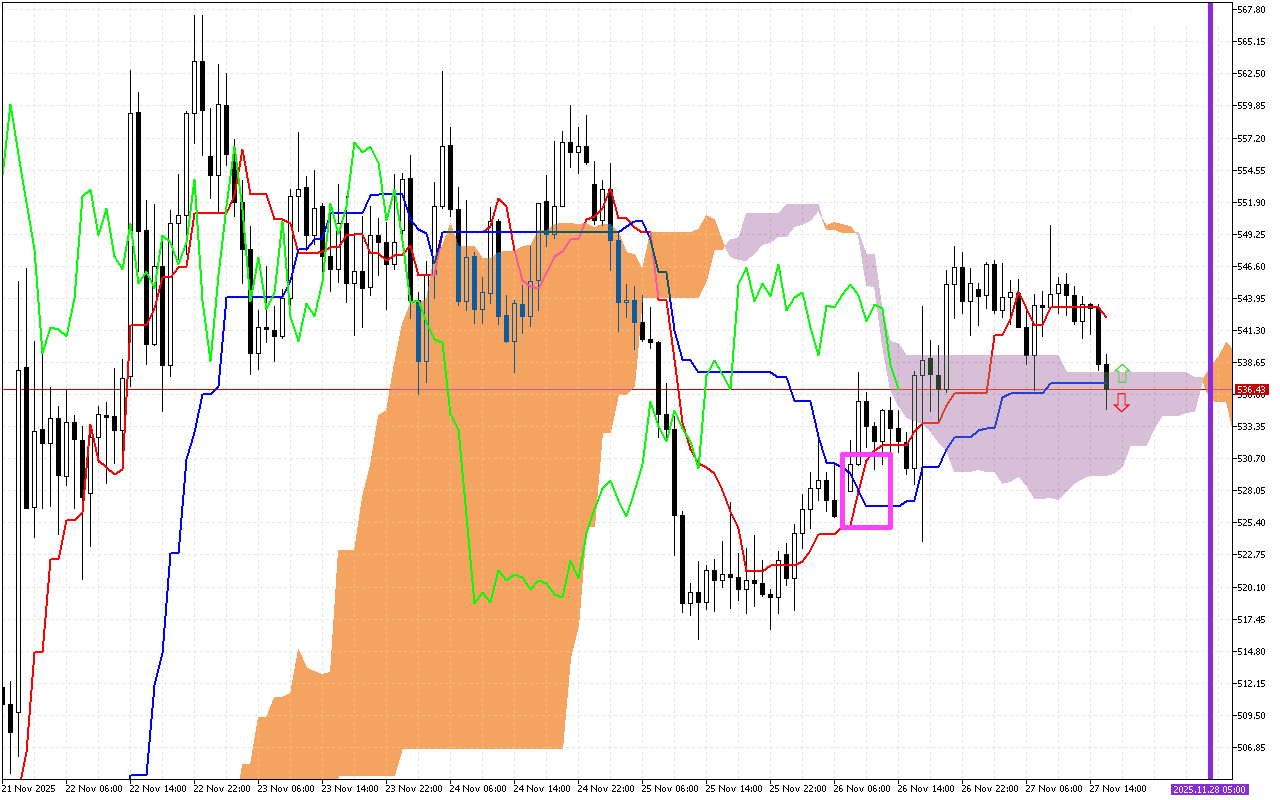Click the 543.95 price axis label
The width and height of the screenshot is (1280, 800).
pyautogui.click(x=1252, y=299)
